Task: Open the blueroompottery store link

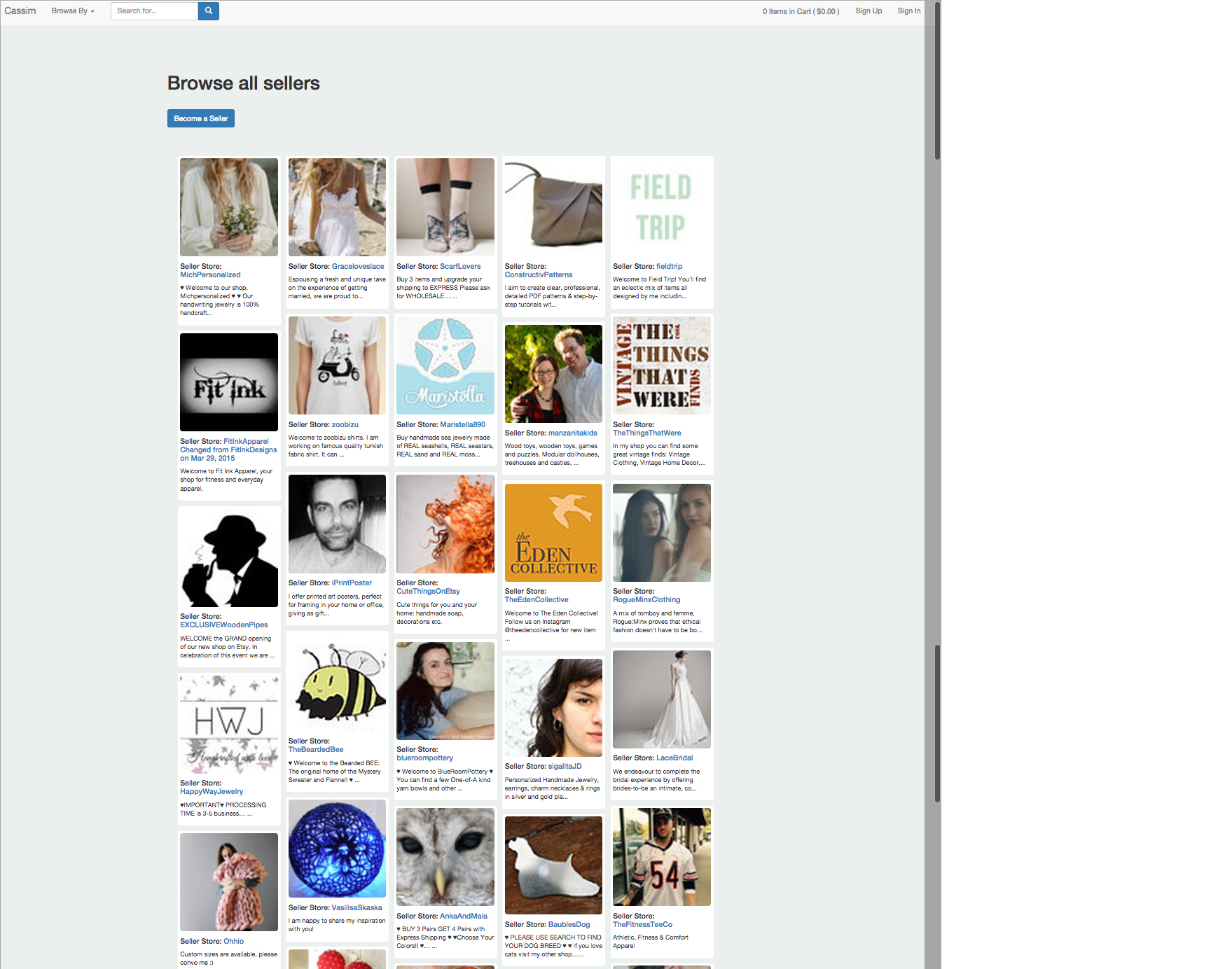Action: [x=424, y=758]
